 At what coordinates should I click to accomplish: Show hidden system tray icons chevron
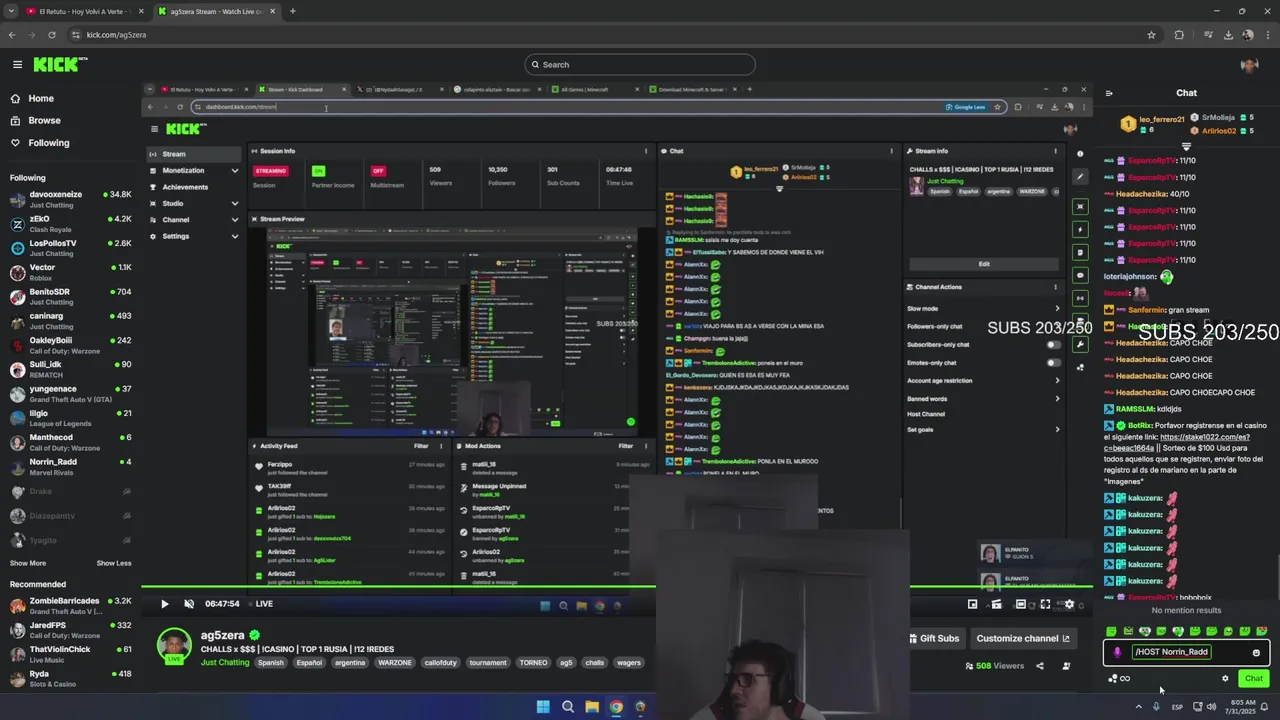1138,707
